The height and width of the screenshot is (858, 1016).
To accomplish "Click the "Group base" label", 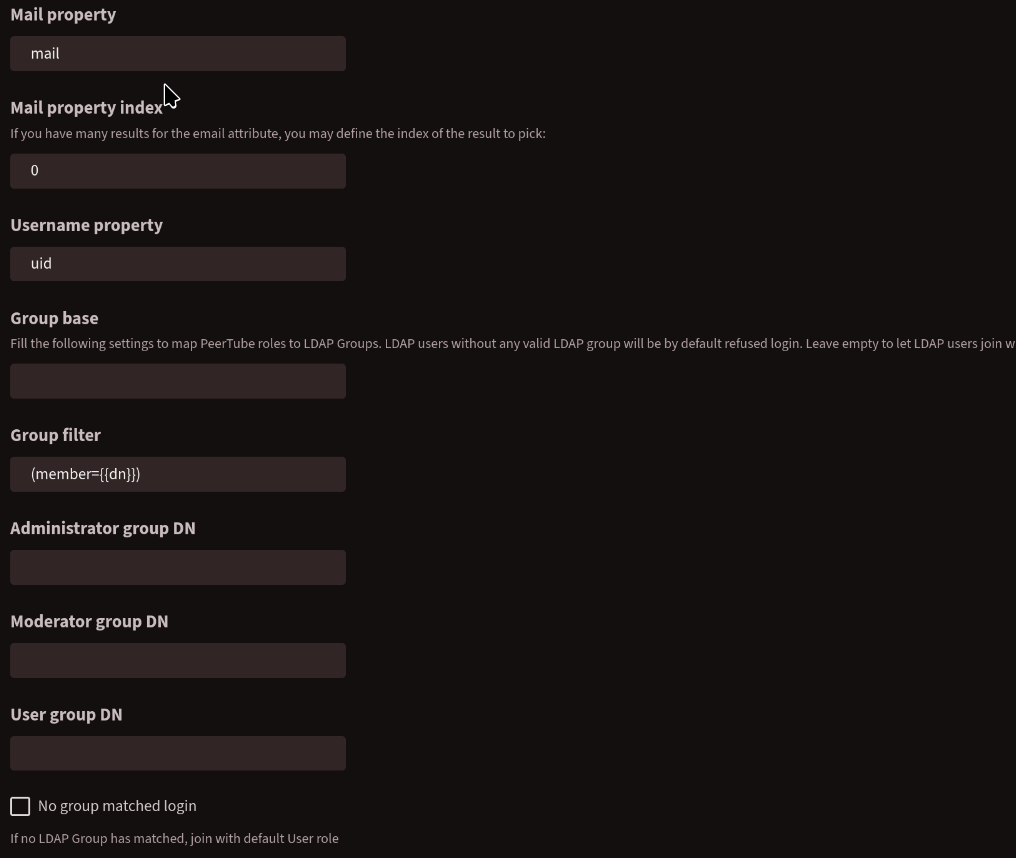I will point(54,318).
